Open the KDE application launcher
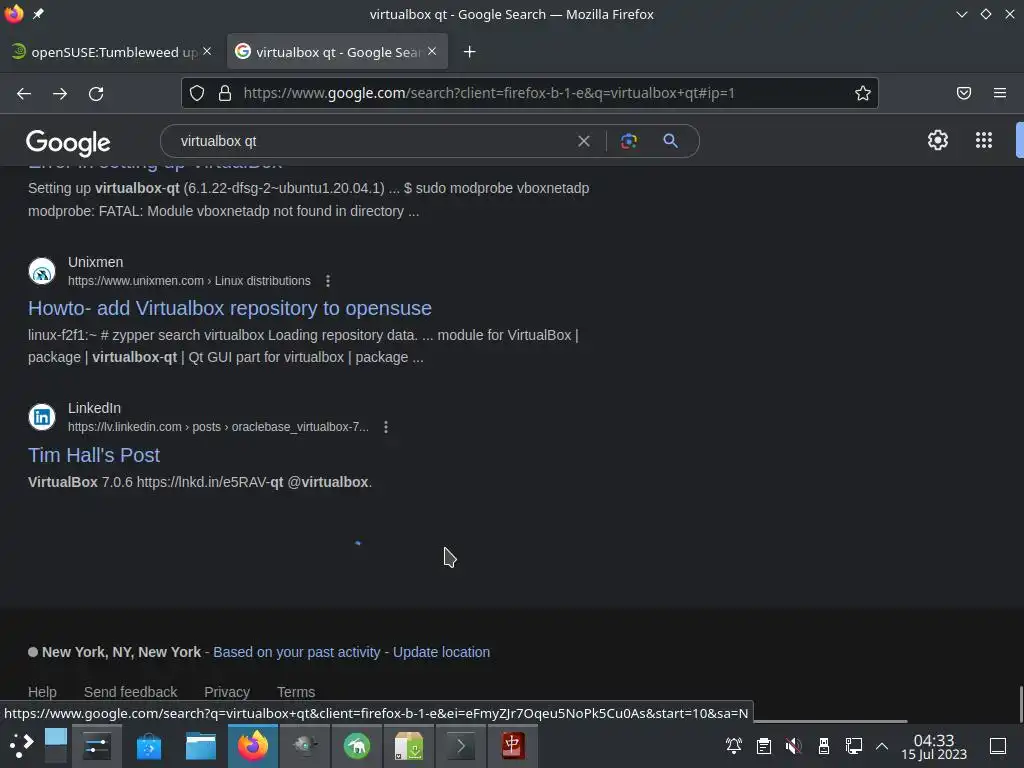The width and height of the screenshot is (1024, 768). tap(21, 746)
